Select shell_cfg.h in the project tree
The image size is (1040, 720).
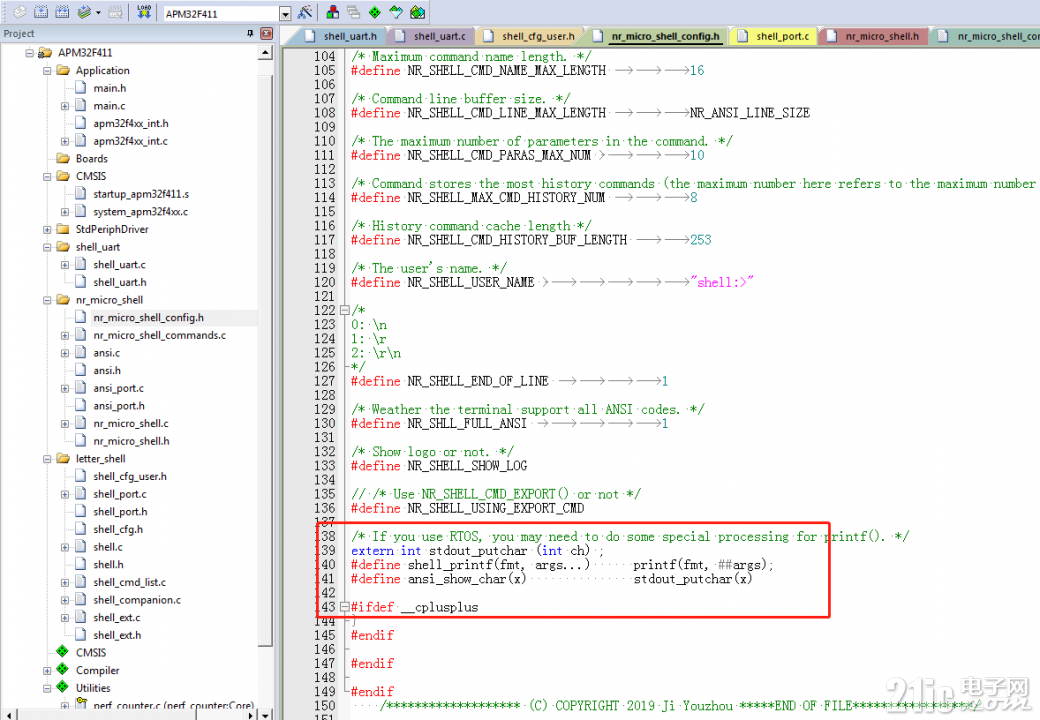pos(118,529)
